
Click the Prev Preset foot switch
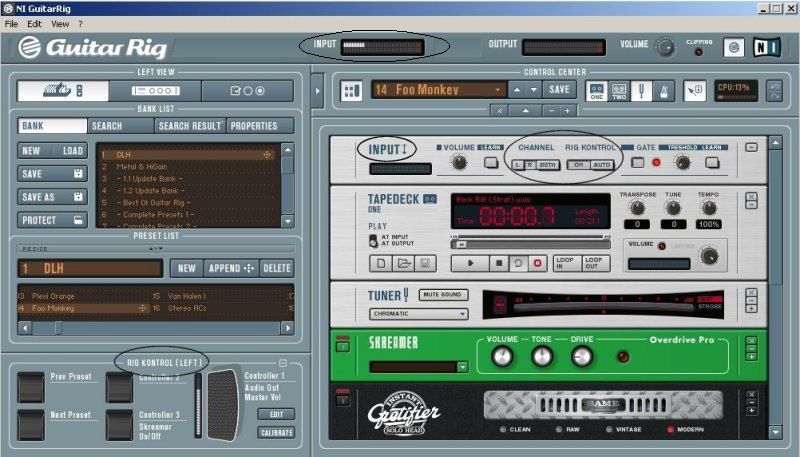31,388
